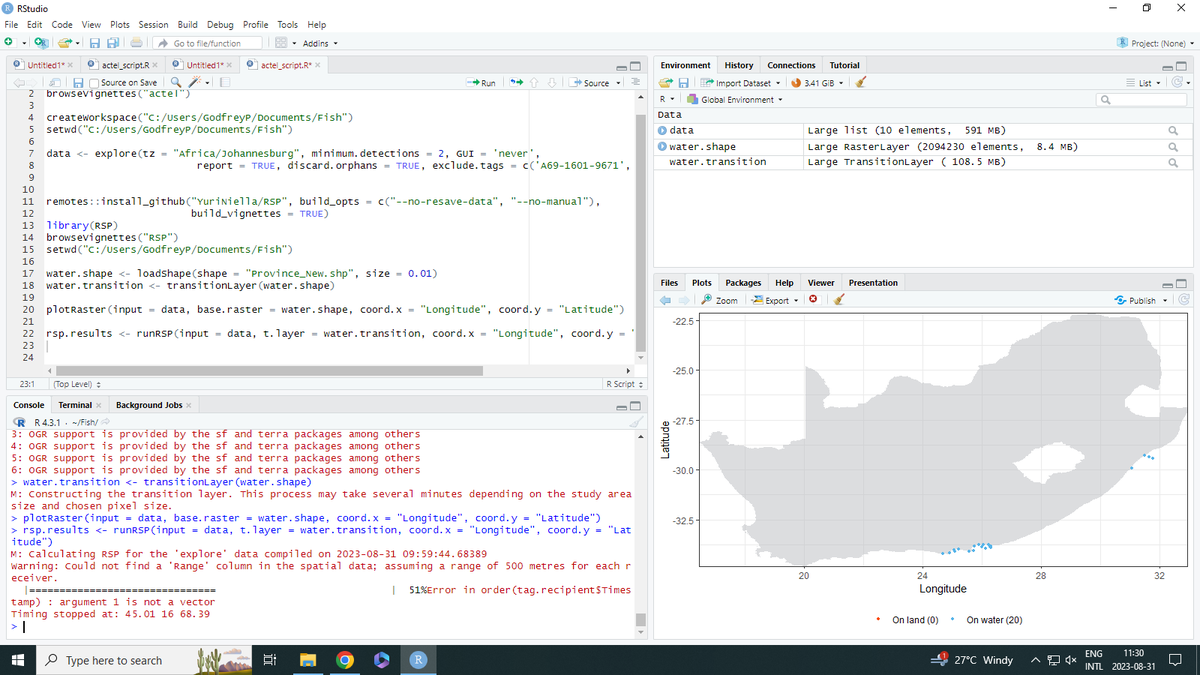
Task: Open Chrome from the taskbar
Action: tap(344, 660)
